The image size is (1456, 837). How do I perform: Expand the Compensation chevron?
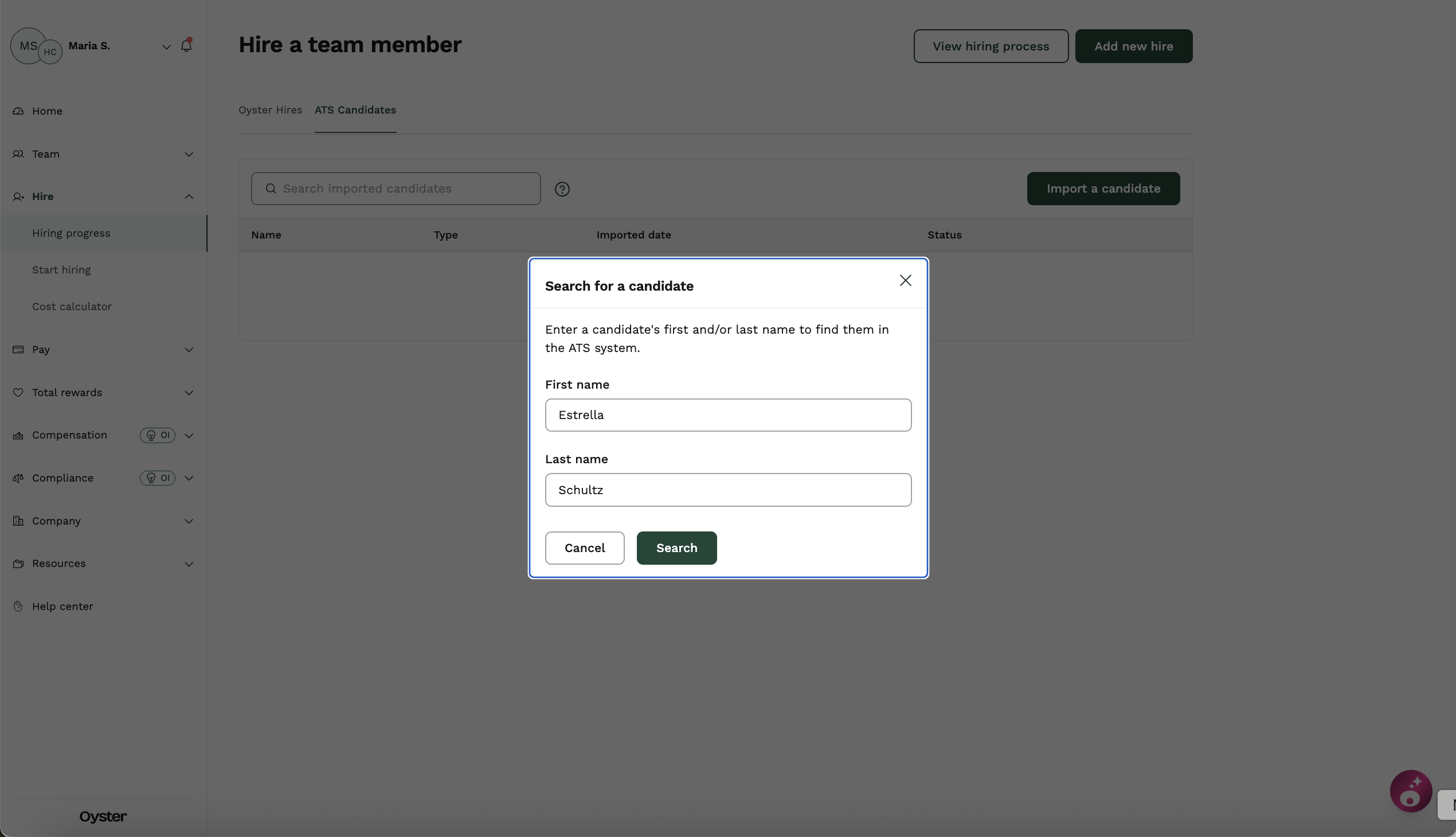tap(189, 436)
